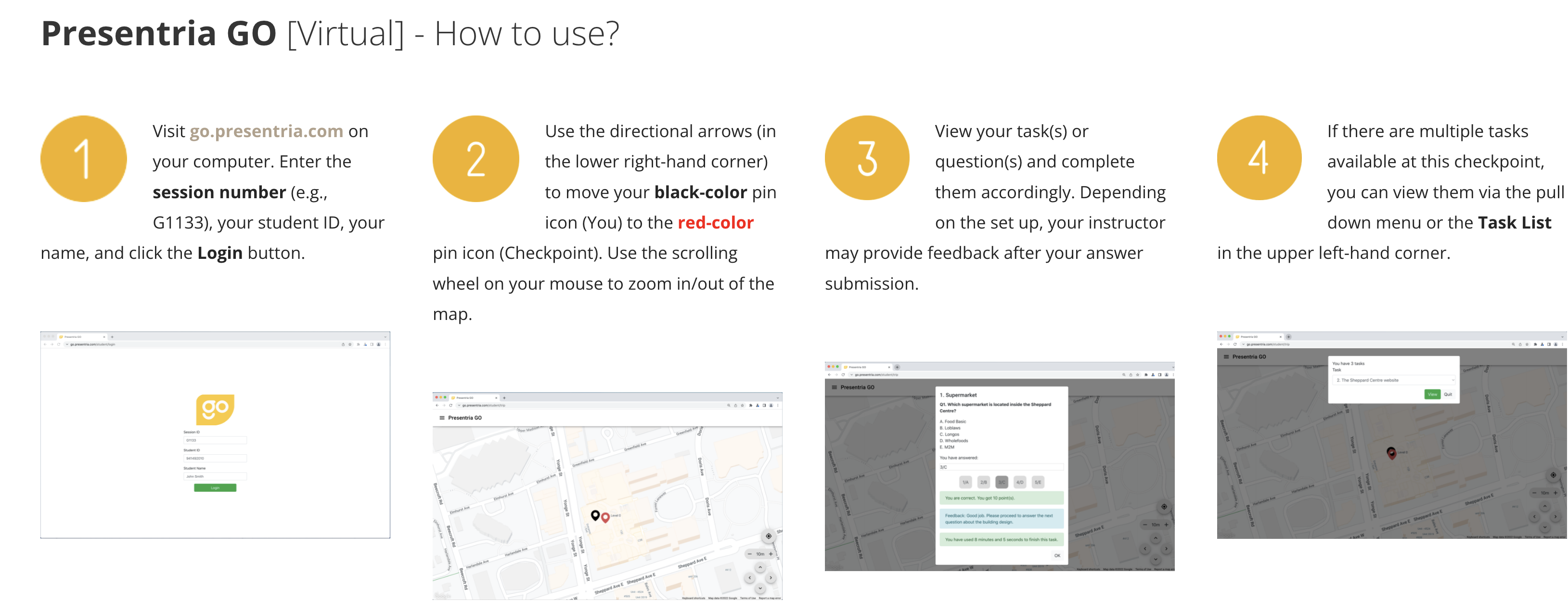This screenshot has width=1568, height=612.
Task: Click 'You are correct. You got 10 point(s).' message
Action: (1002, 498)
